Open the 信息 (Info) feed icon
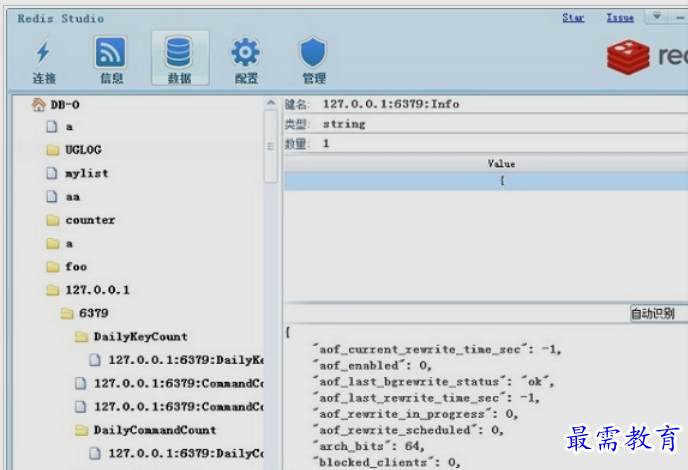The height and width of the screenshot is (470, 688). click(x=111, y=53)
